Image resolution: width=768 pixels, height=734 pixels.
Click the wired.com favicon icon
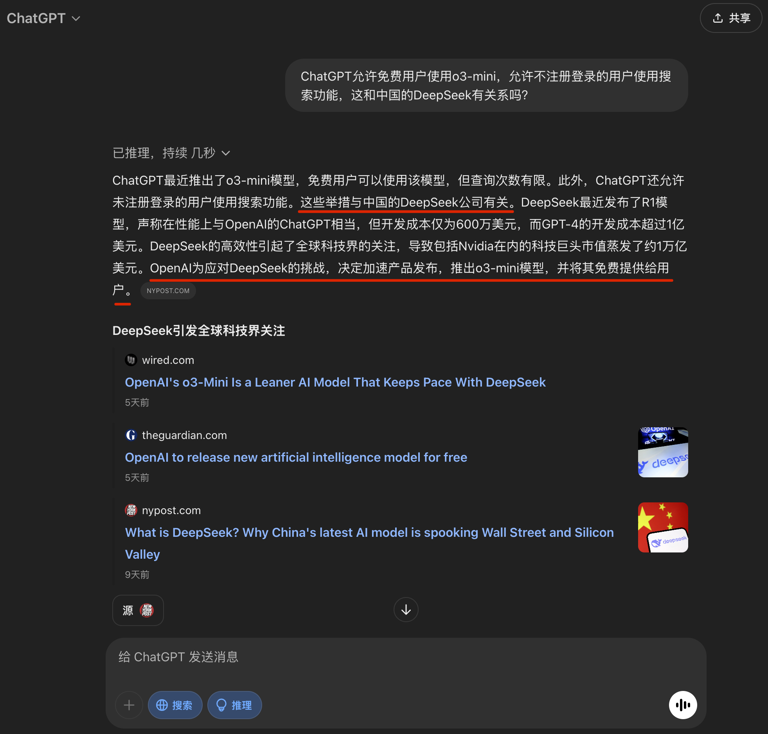coord(131,360)
